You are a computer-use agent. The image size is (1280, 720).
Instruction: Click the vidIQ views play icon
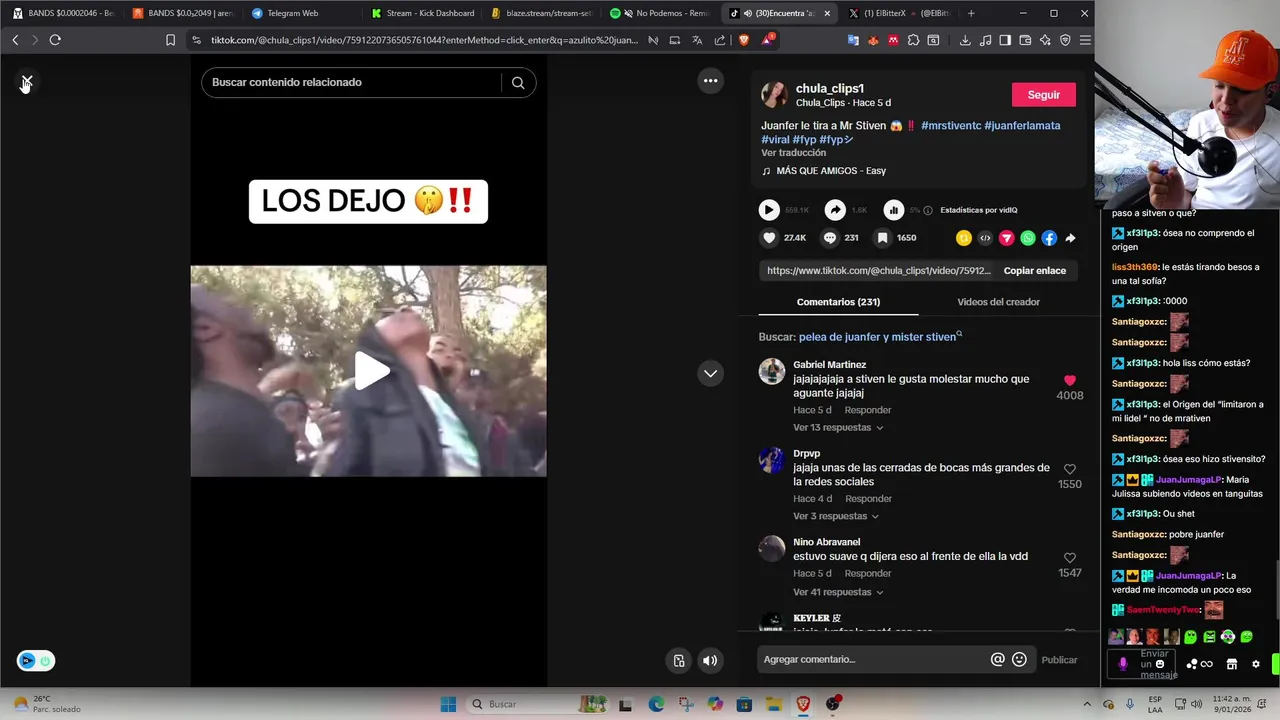pos(769,210)
